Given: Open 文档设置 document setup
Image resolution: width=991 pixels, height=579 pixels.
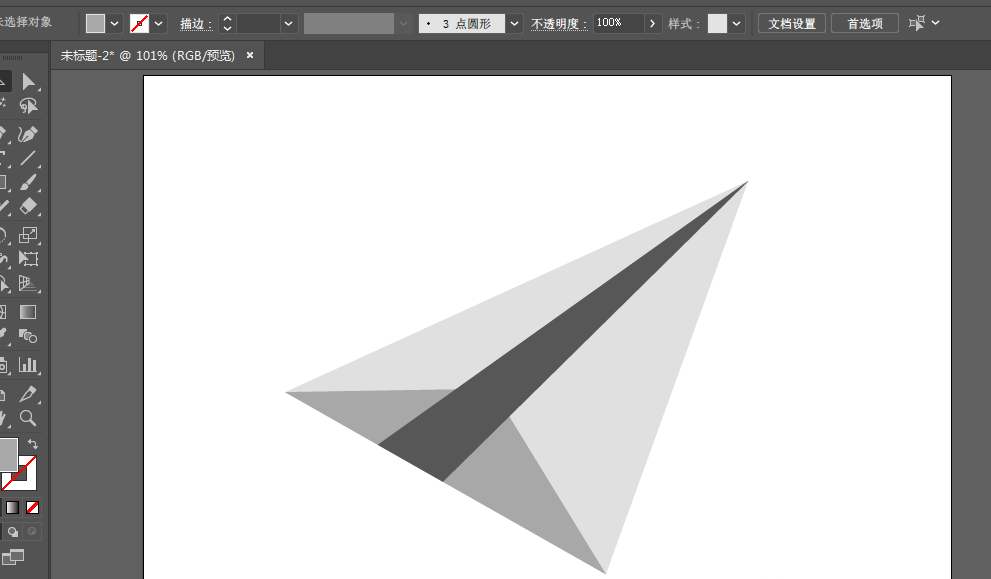Looking at the screenshot, I should (792, 23).
